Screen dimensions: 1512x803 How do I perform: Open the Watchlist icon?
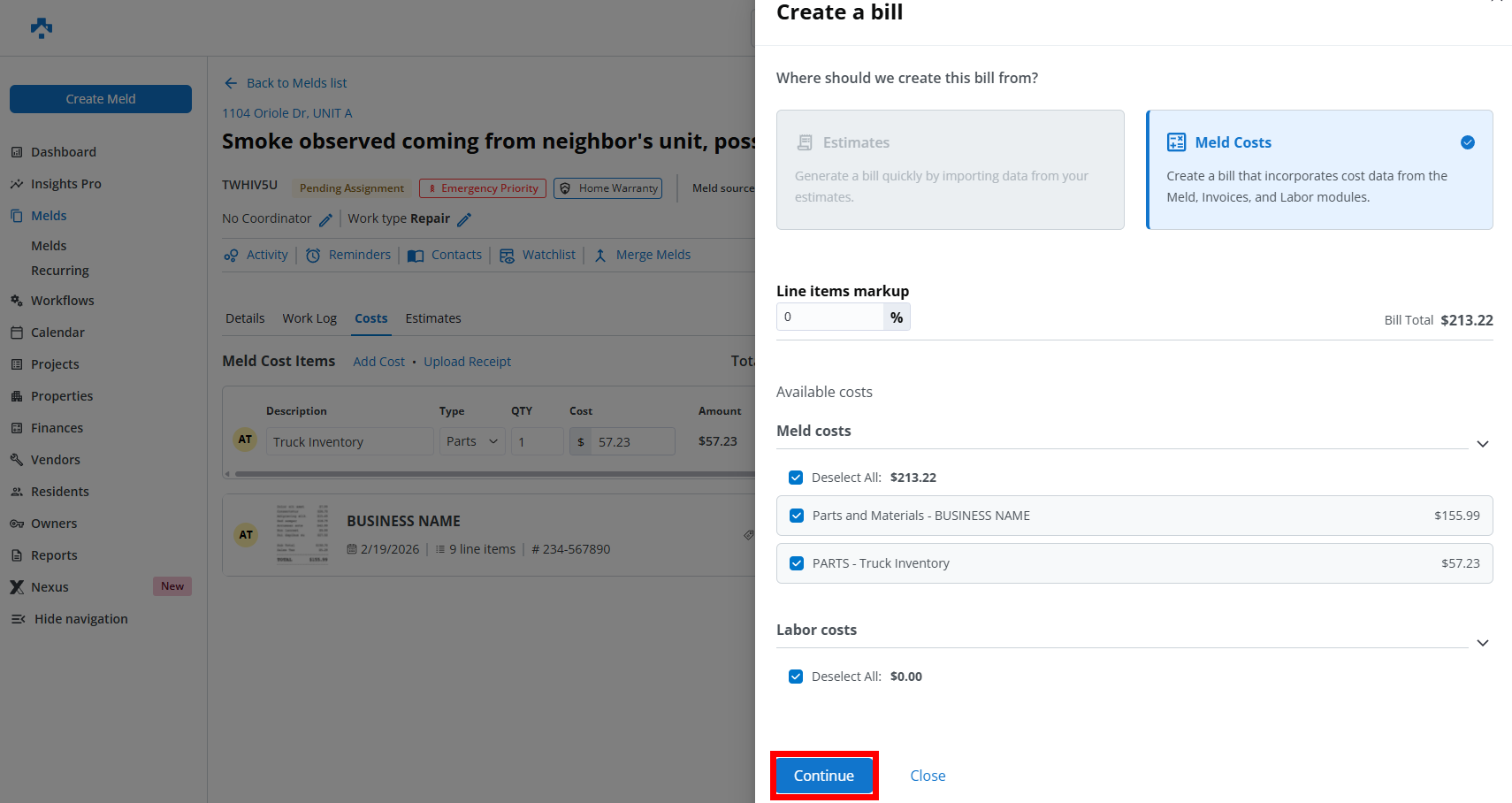coord(507,256)
